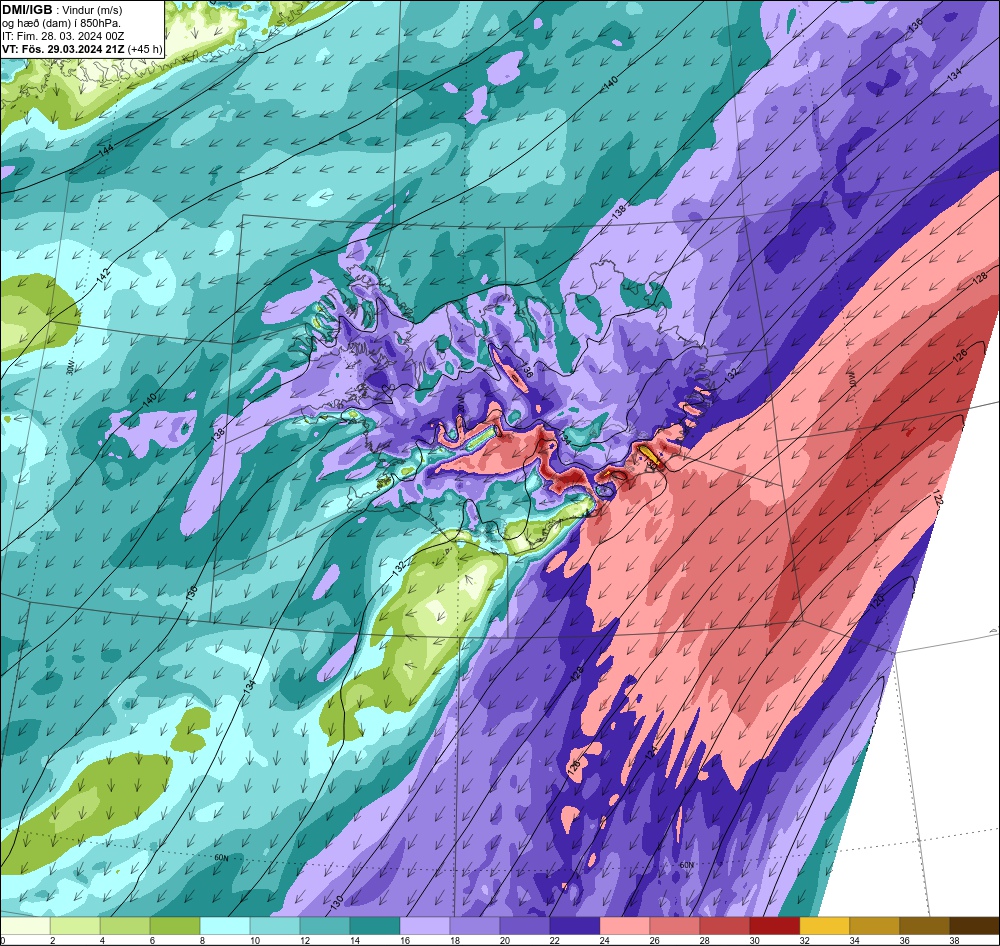Select the dark teal 14–16 m/s swatch
The image size is (1000, 946).
click(x=374, y=926)
